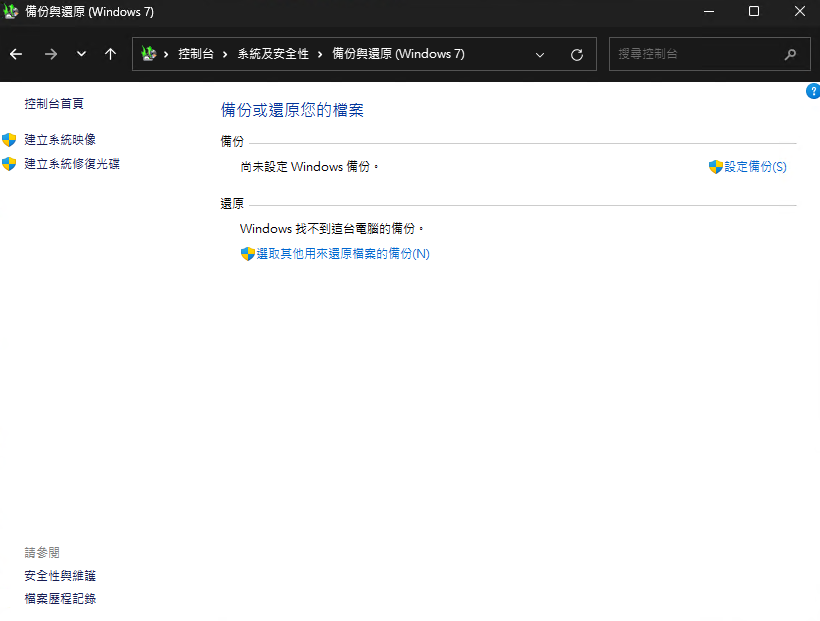Go back with the left arrow button
Image resolution: width=820 pixels, height=621 pixels.
[x=16, y=54]
